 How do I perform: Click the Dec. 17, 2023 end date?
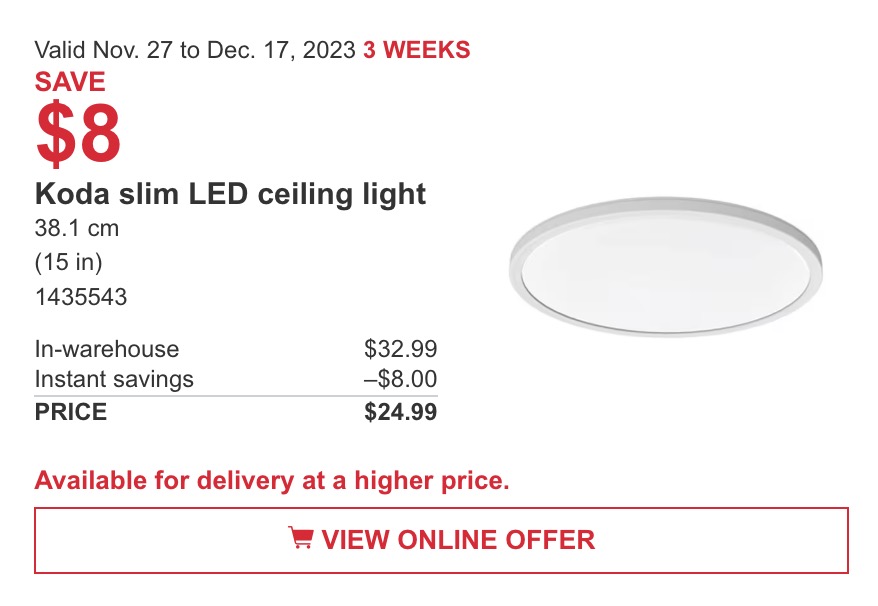[282, 50]
